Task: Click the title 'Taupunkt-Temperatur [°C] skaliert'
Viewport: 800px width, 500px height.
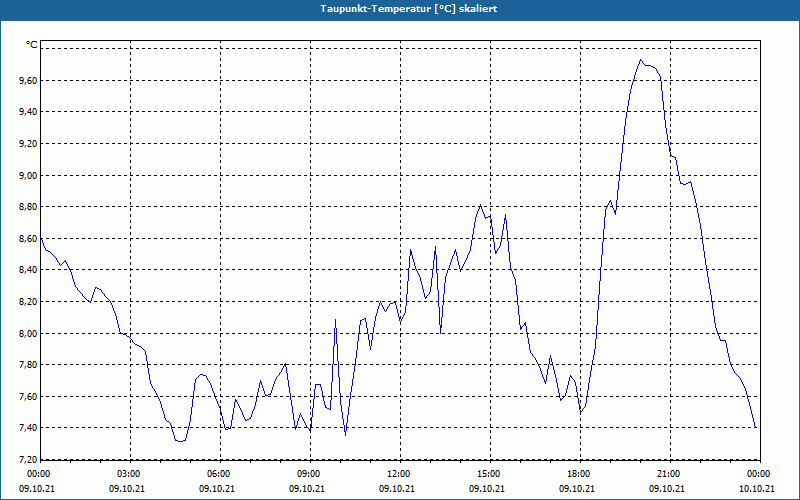Action: pyautogui.click(x=409, y=9)
